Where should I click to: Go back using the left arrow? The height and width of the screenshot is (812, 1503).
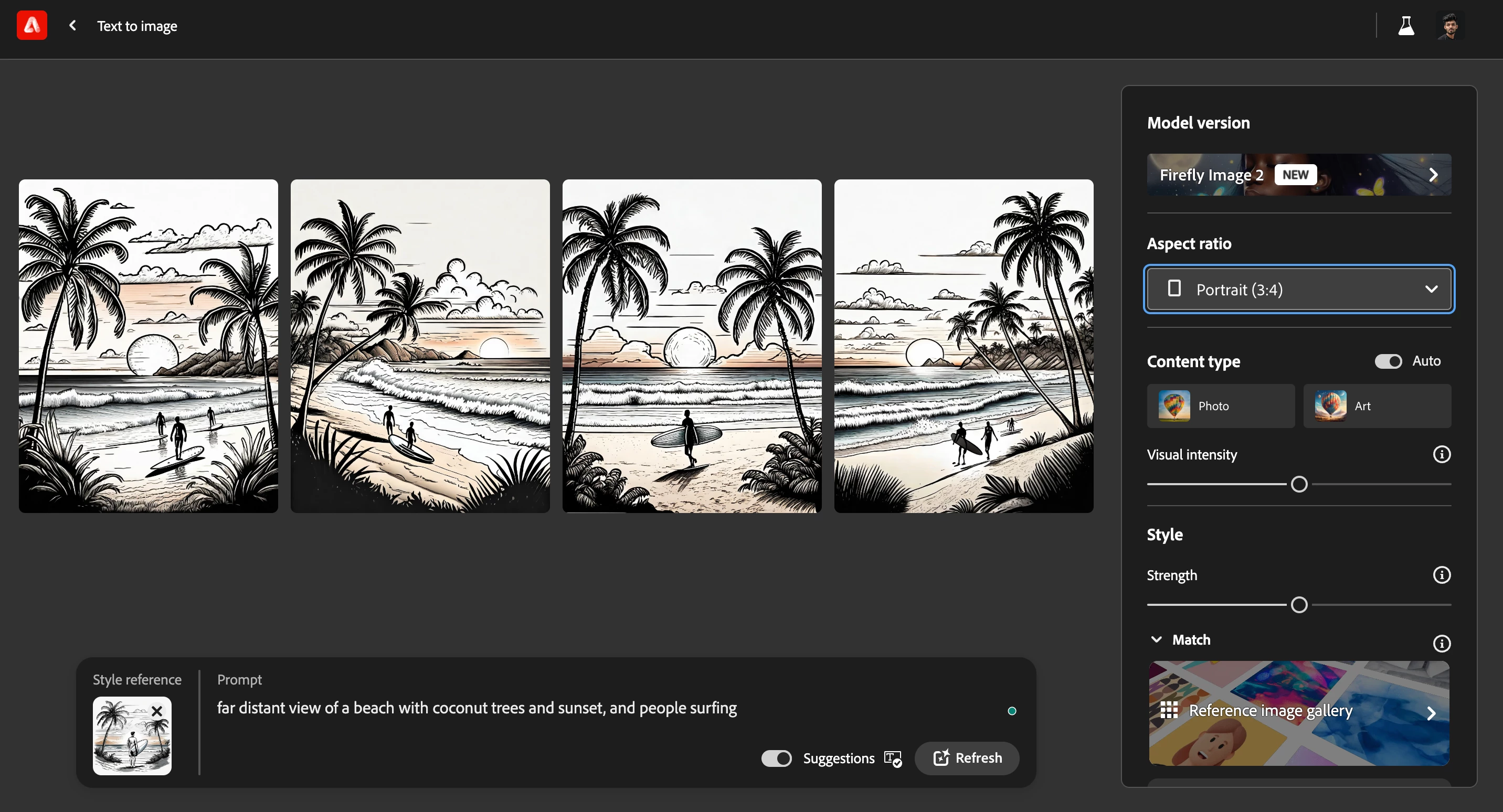pyautogui.click(x=72, y=26)
